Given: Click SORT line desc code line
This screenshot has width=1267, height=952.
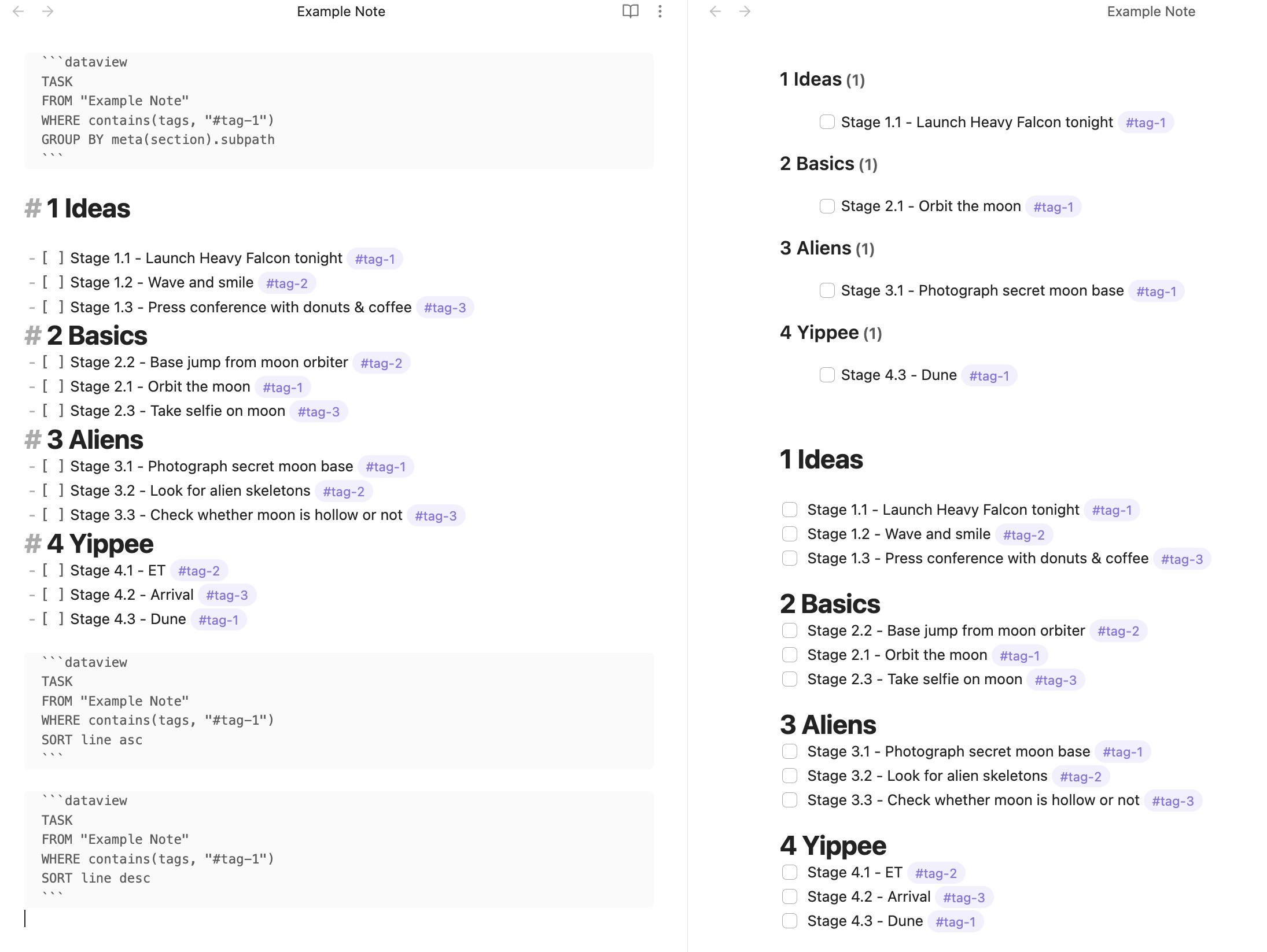Looking at the screenshot, I should coord(96,878).
